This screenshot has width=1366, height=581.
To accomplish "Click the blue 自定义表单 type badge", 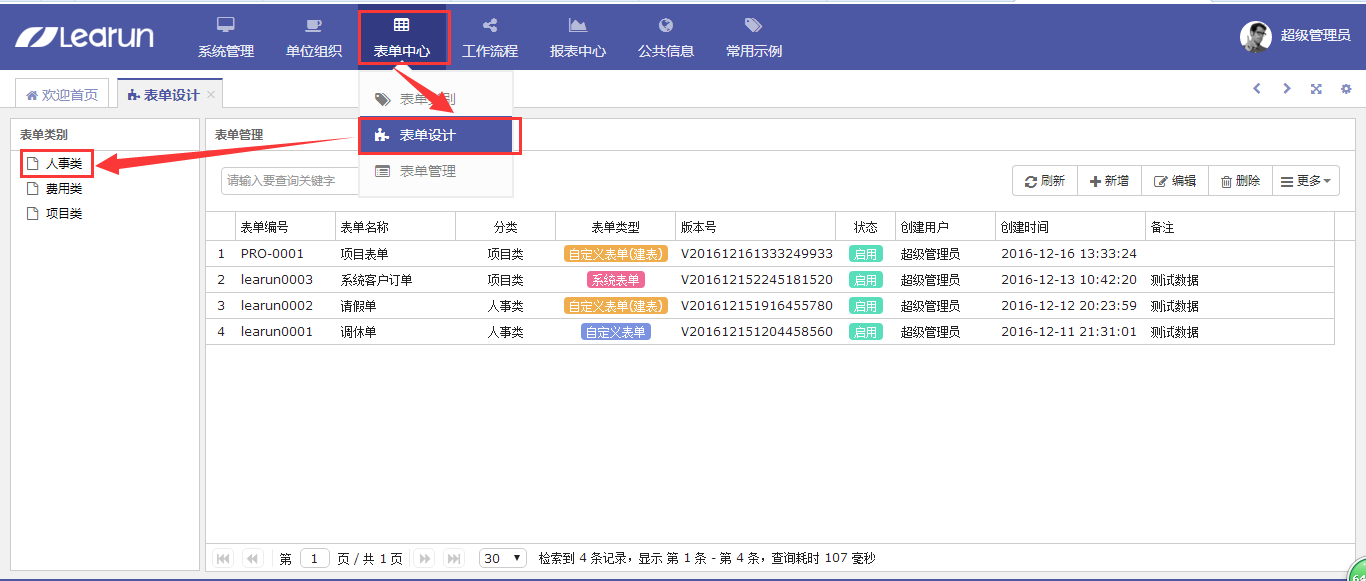I will click(615, 332).
